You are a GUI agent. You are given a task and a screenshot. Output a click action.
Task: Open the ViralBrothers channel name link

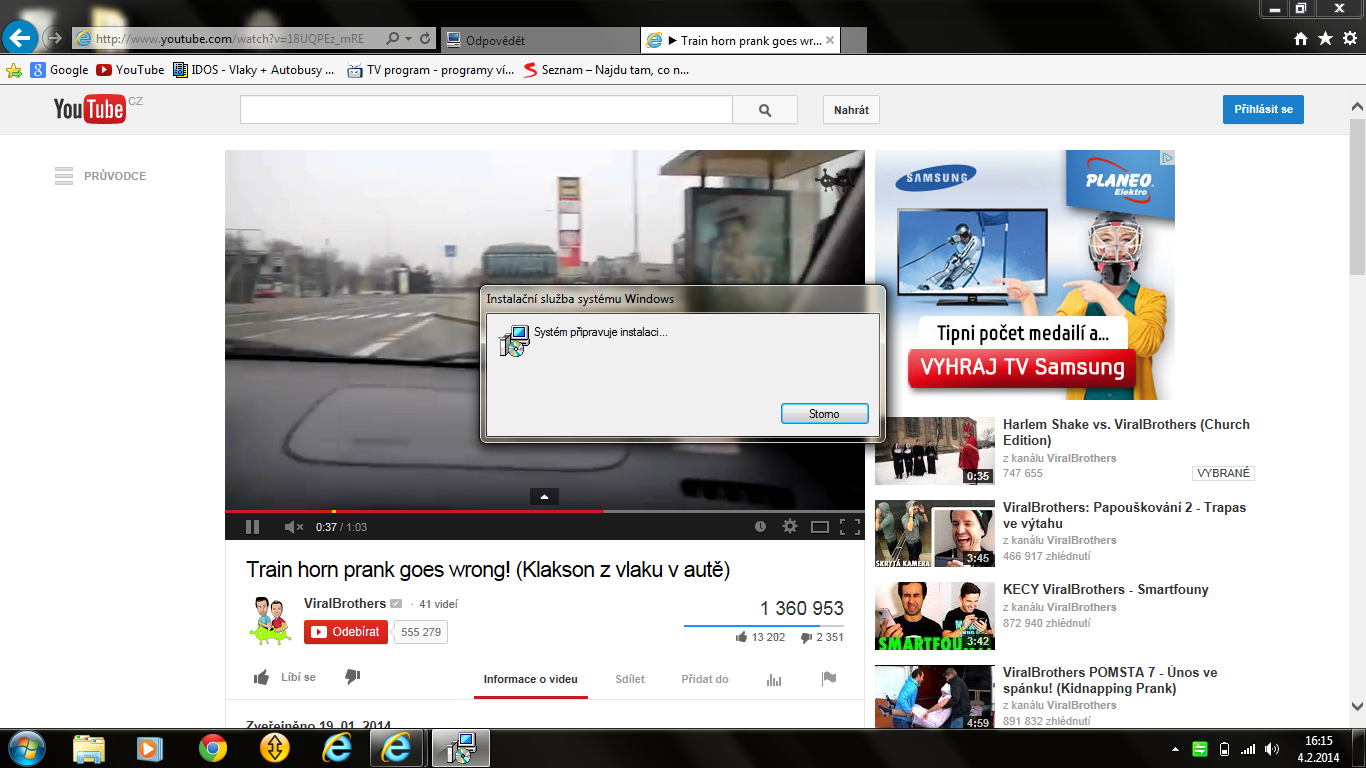click(345, 603)
